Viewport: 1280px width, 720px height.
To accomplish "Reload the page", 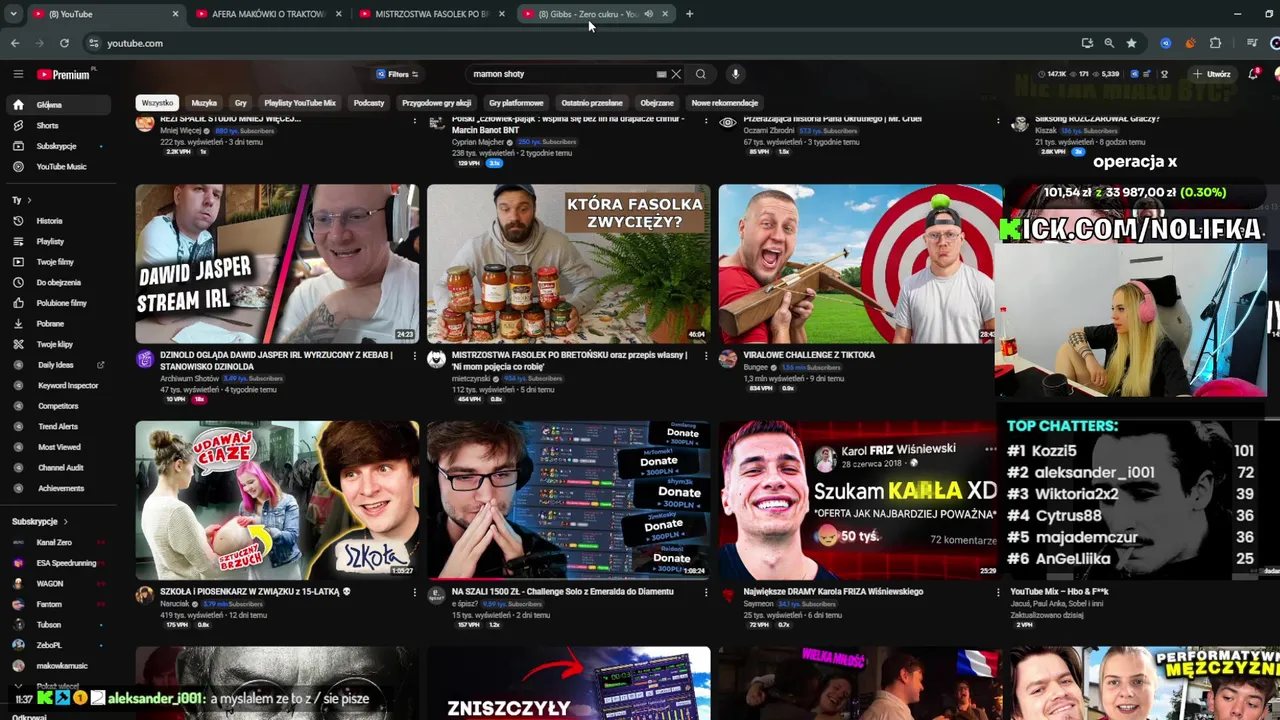I will tap(64, 43).
